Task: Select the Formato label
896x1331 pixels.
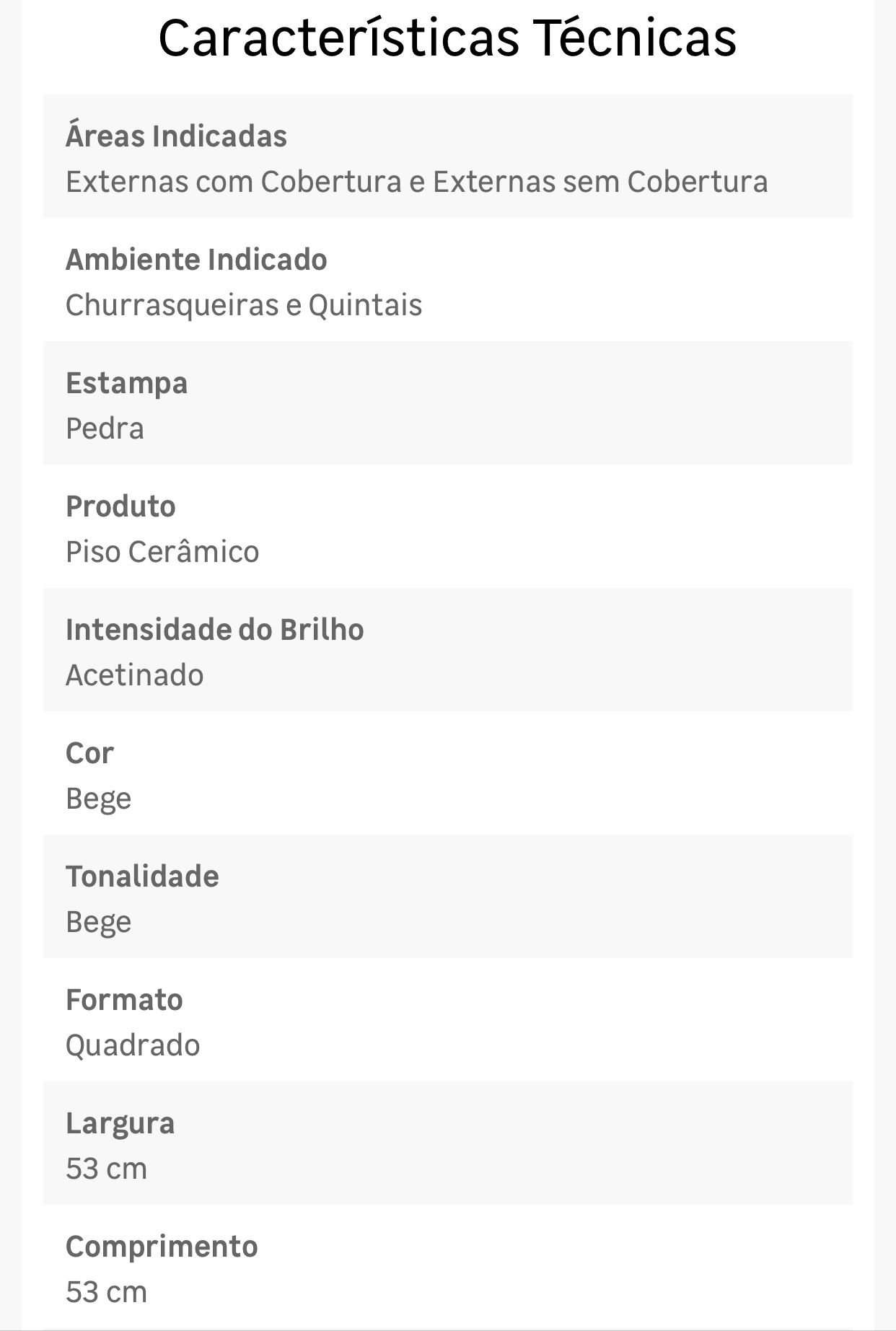Action: coord(124,1000)
